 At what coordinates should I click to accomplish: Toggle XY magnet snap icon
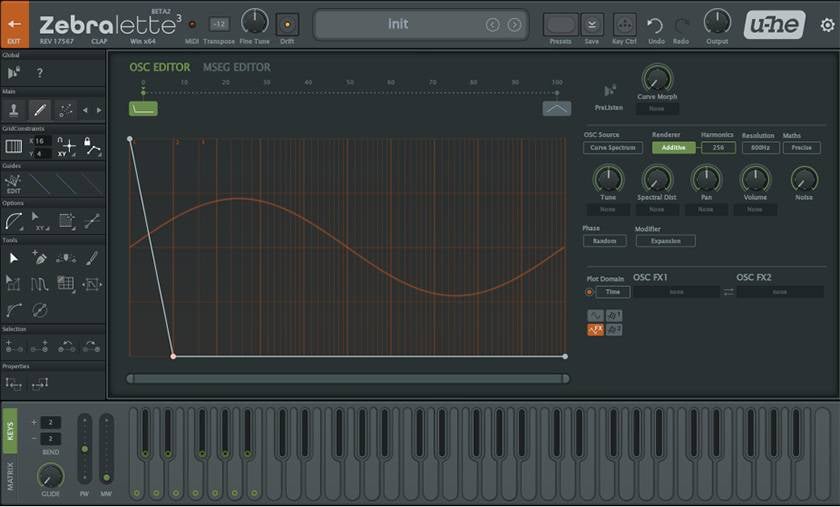tap(66, 146)
